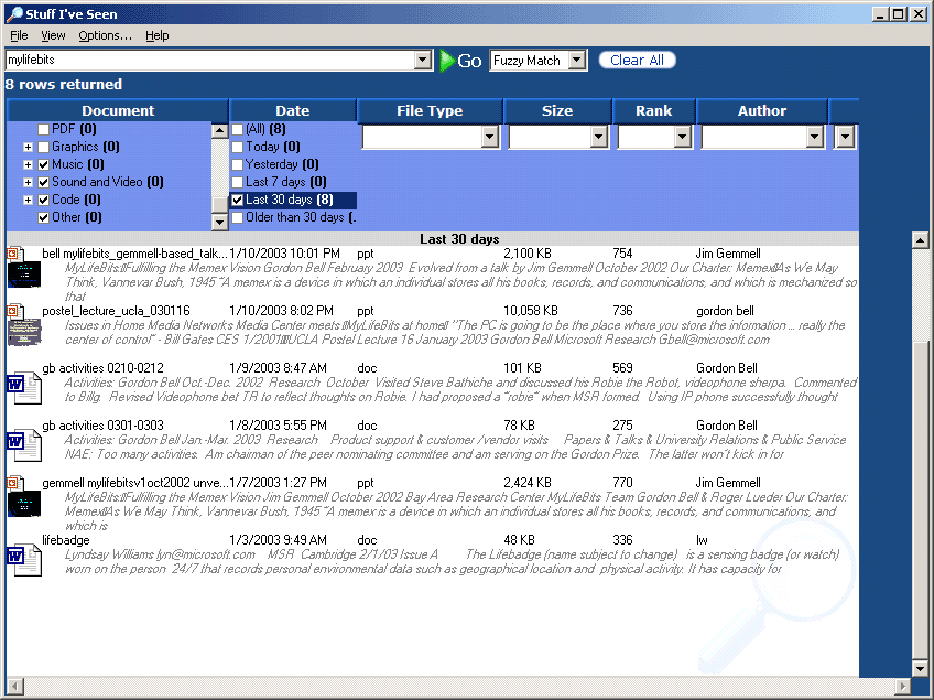Open the gb activities 0210-0212 Word icon
Image resolution: width=934 pixels, height=700 pixels.
click(x=23, y=385)
